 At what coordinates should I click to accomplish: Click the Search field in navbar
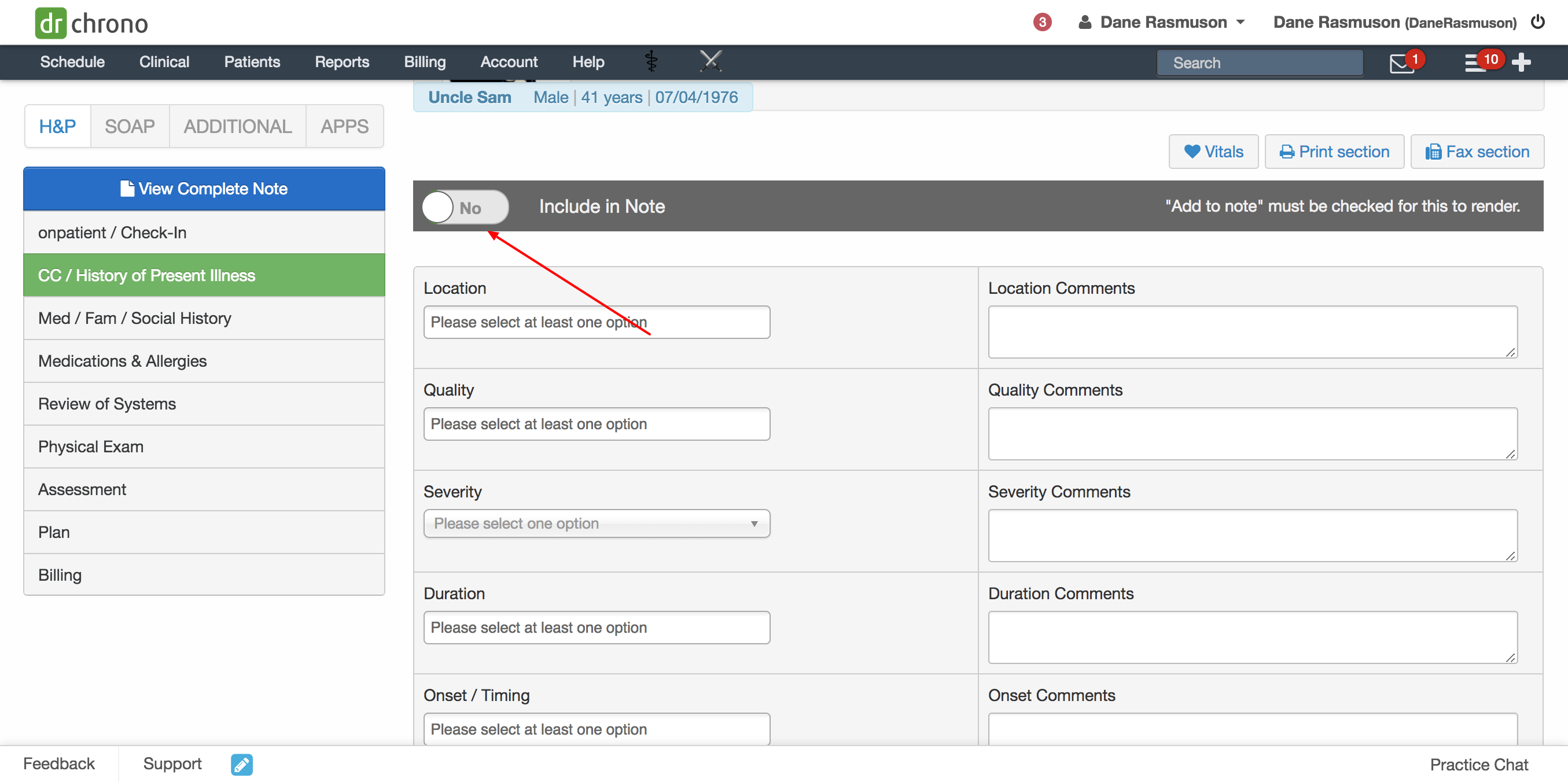tap(1260, 62)
